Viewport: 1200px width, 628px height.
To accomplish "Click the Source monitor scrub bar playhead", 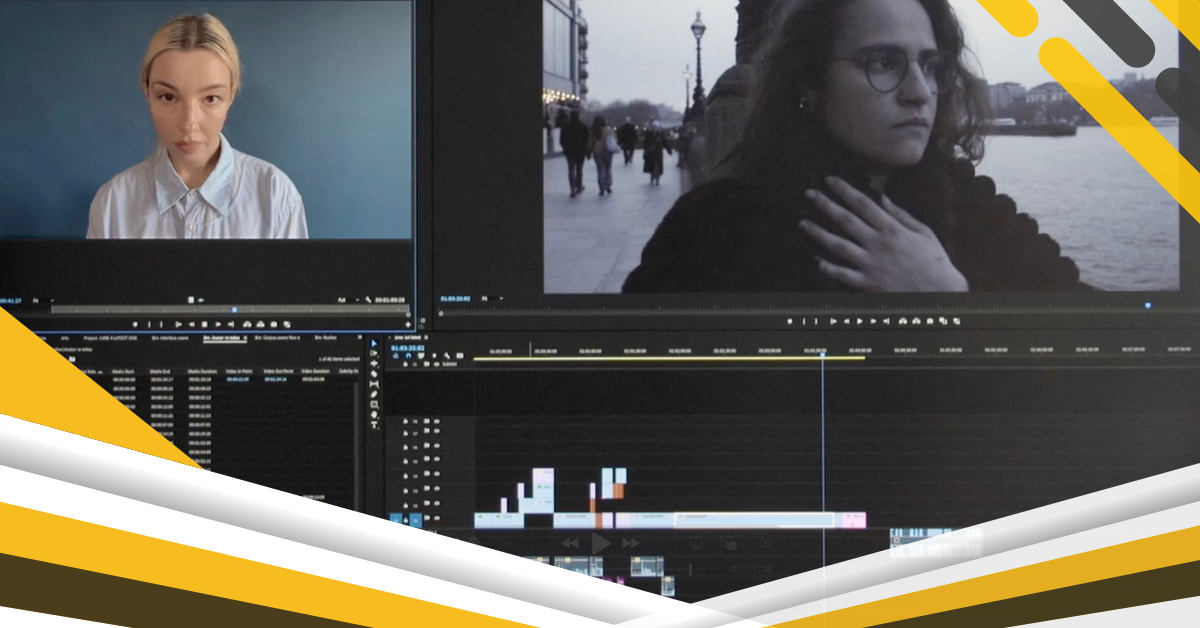I will click(x=234, y=310).
